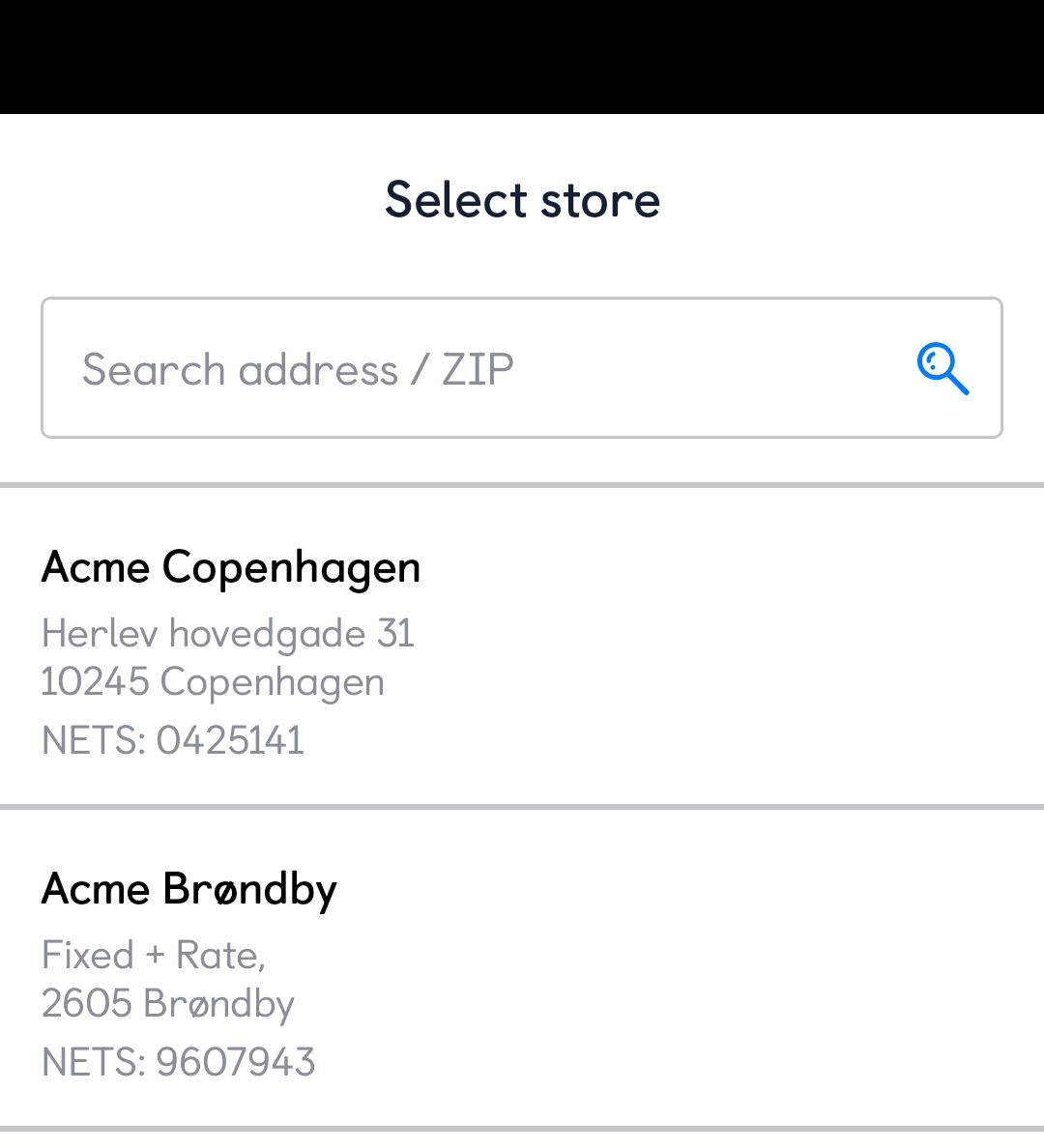Tap the Fixed + Rate address line
Viewport: 1044px width, 1148px height.
click(x=154, y=956)
